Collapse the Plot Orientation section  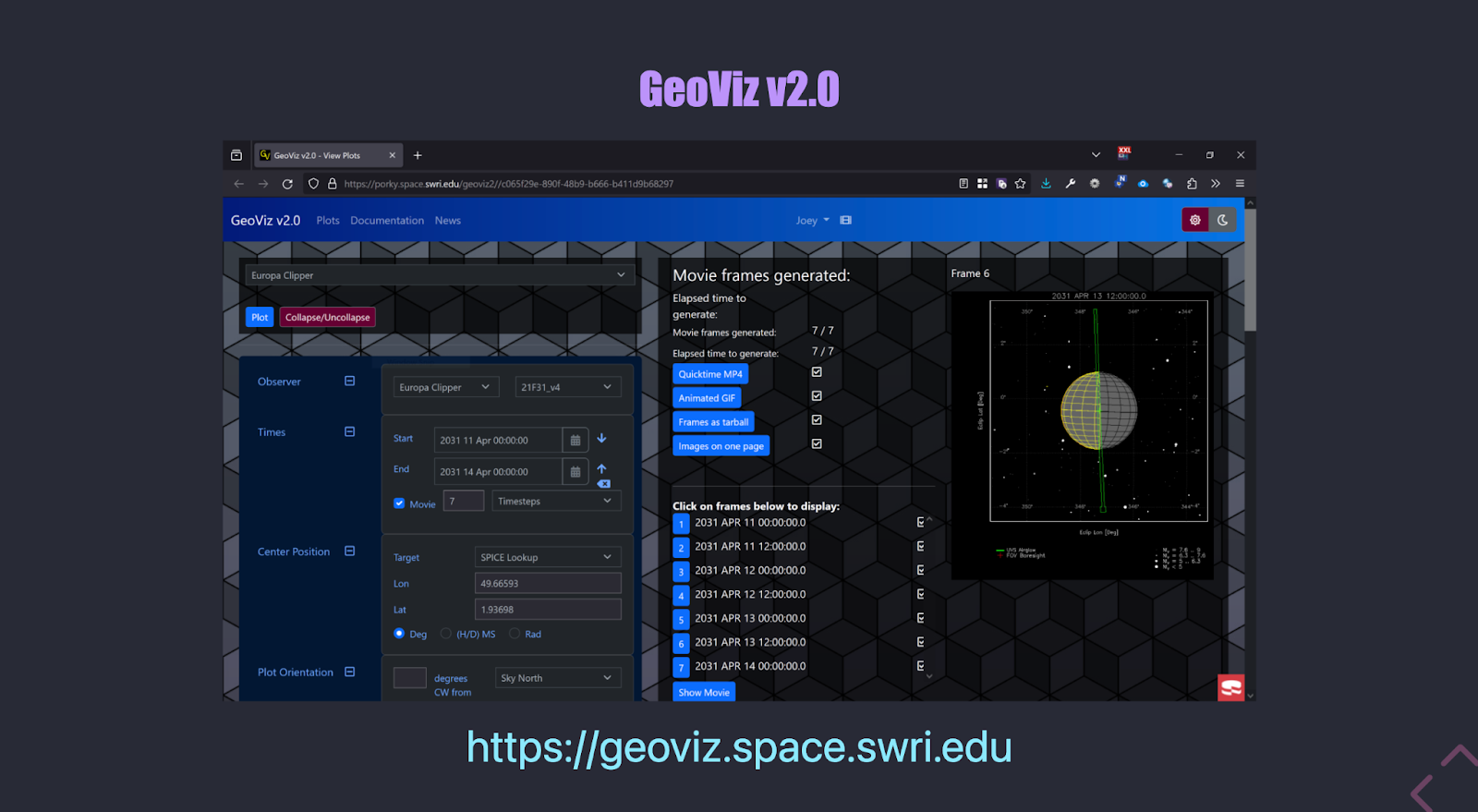click(x=349, y=672)
